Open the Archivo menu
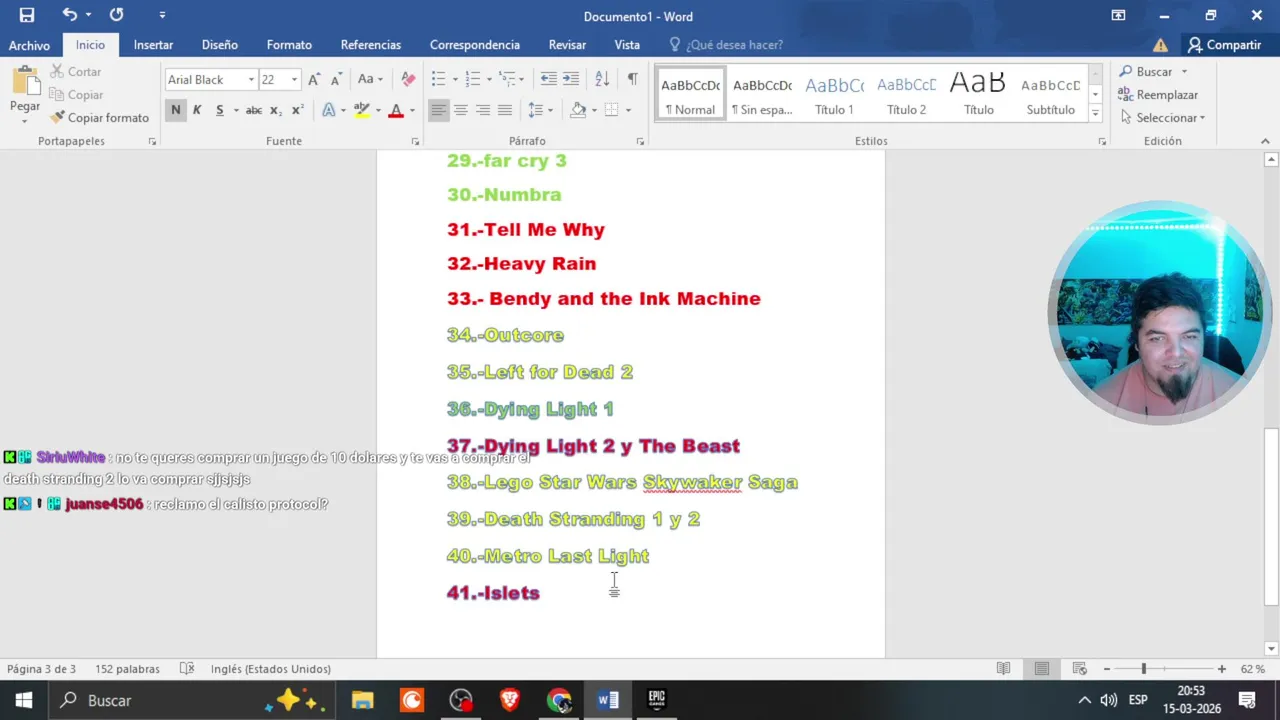Image resolution: width=1280 pixels, height=720 pixels. [x=29, y=45]
